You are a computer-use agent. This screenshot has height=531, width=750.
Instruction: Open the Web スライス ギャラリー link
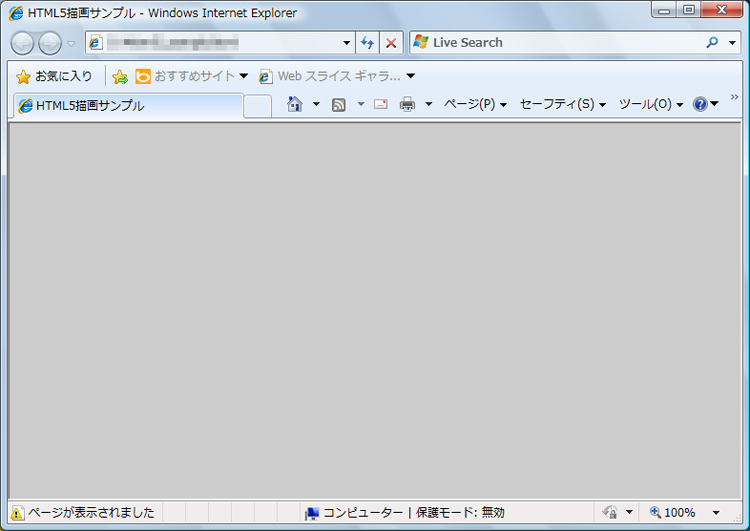pos(330,76)
